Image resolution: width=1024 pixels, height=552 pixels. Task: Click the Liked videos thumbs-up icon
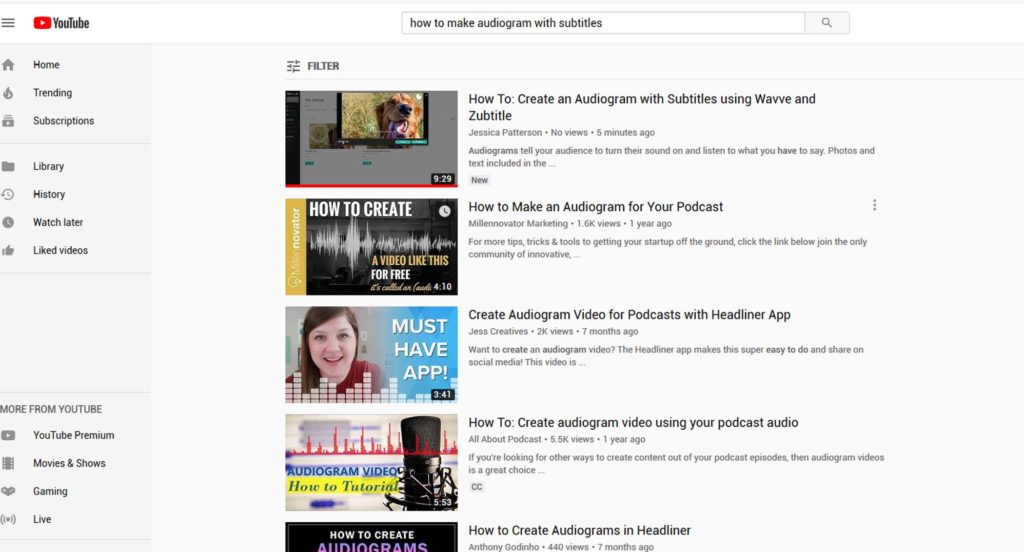tap(8, 250)
